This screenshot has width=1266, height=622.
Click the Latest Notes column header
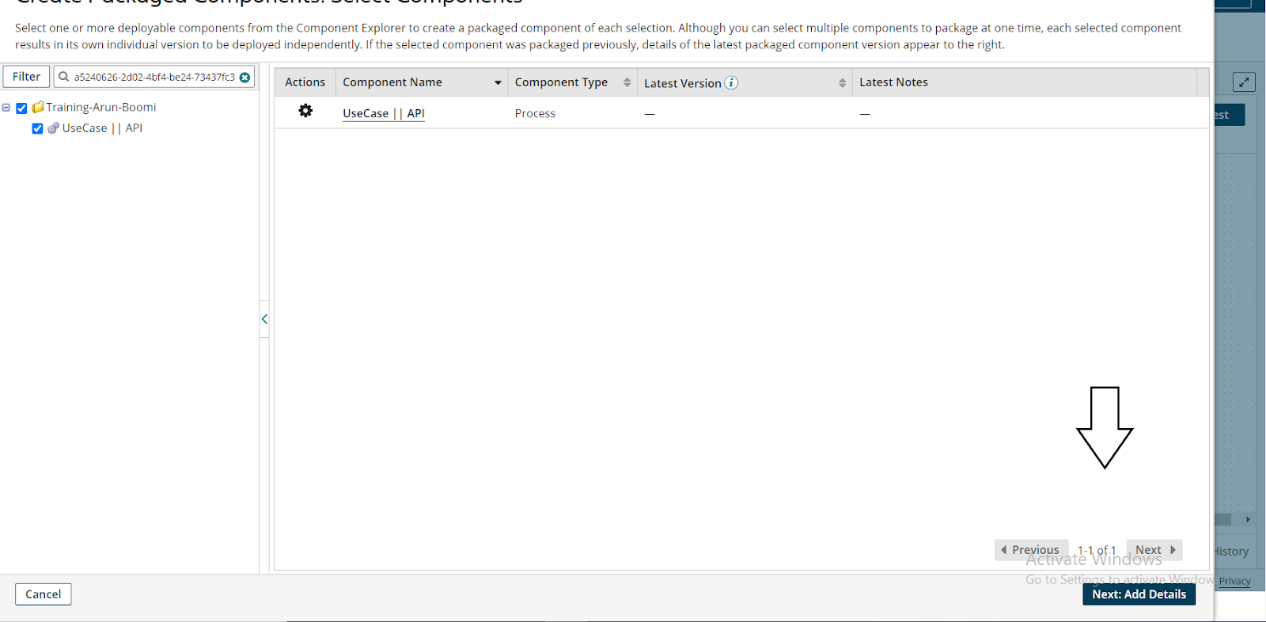pyautogui.click(x=893, y=83)
